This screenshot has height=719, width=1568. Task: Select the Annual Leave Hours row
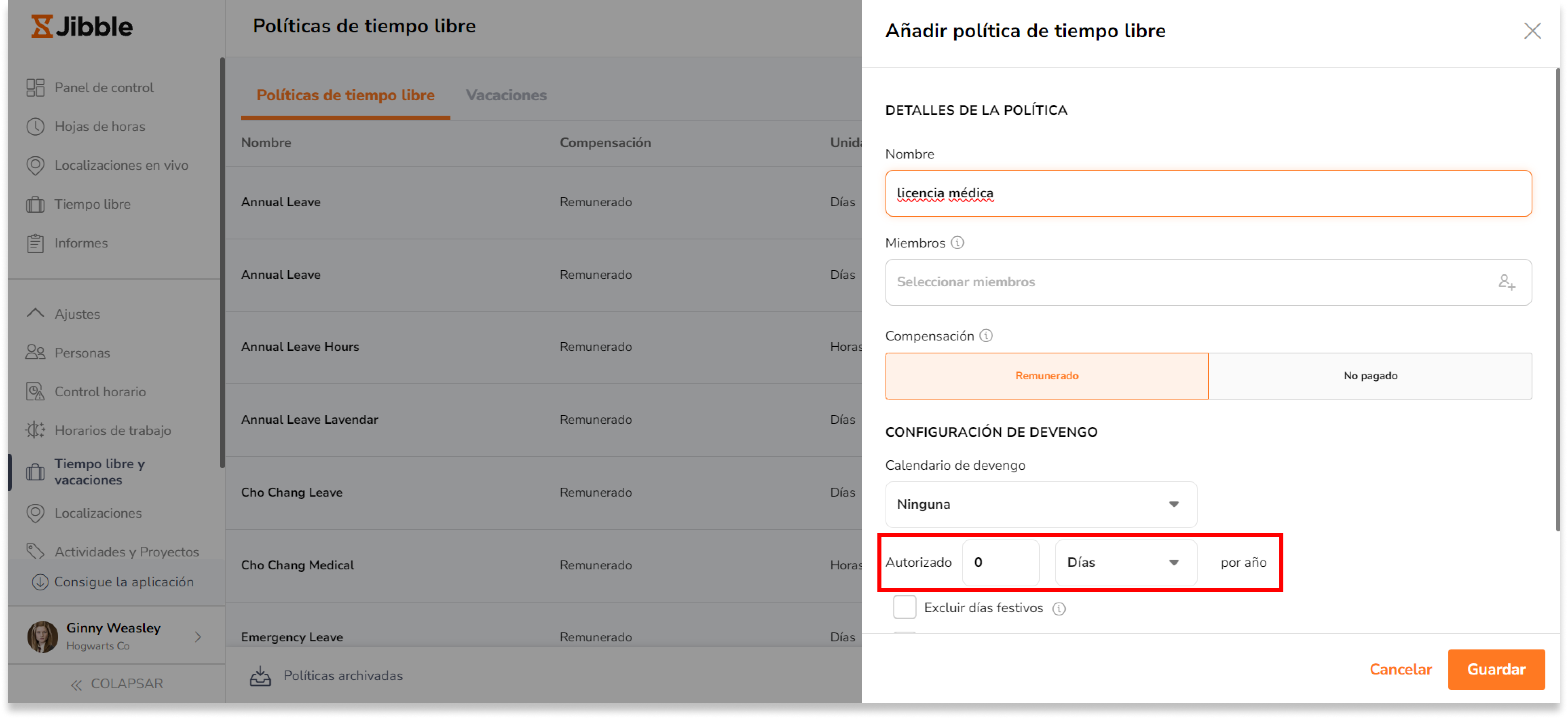(543, 347)
